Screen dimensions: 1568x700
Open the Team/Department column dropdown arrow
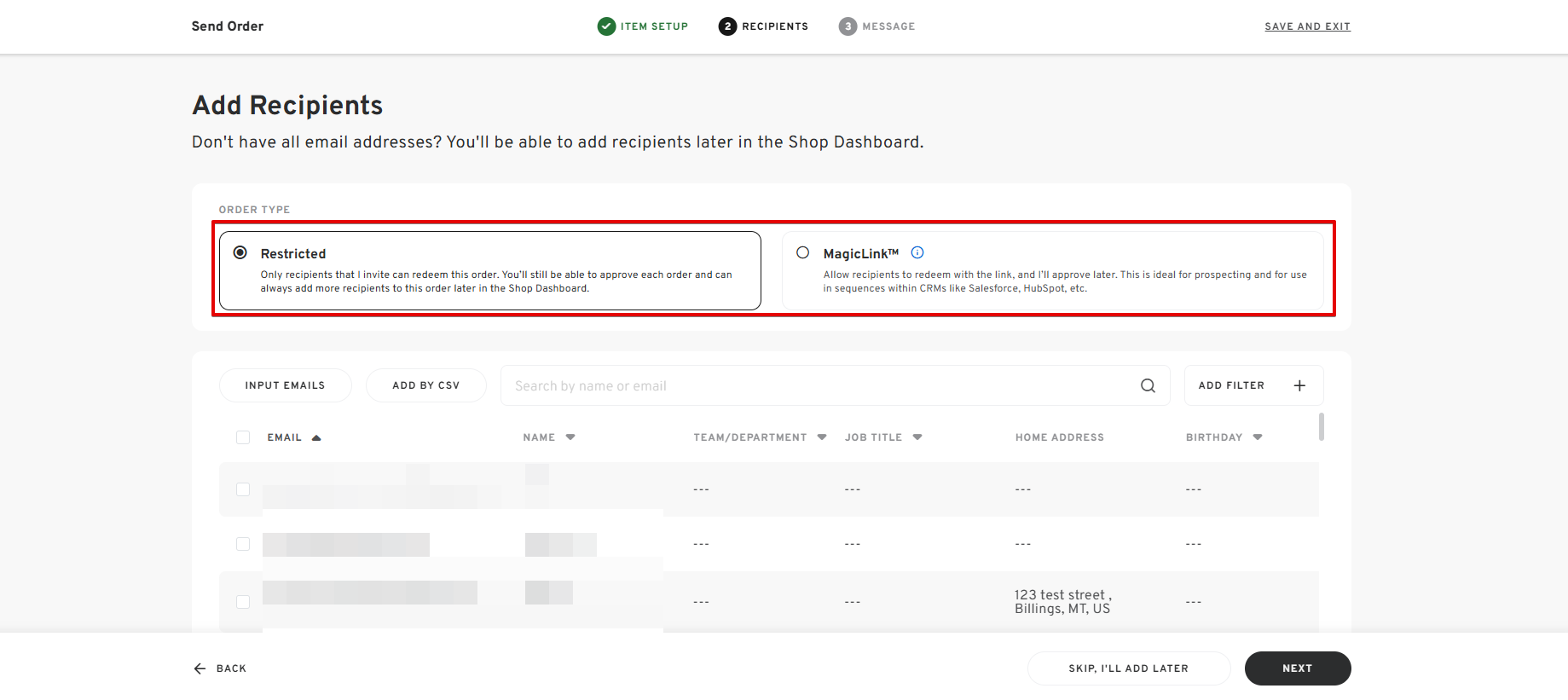click(x=822, y=437)
